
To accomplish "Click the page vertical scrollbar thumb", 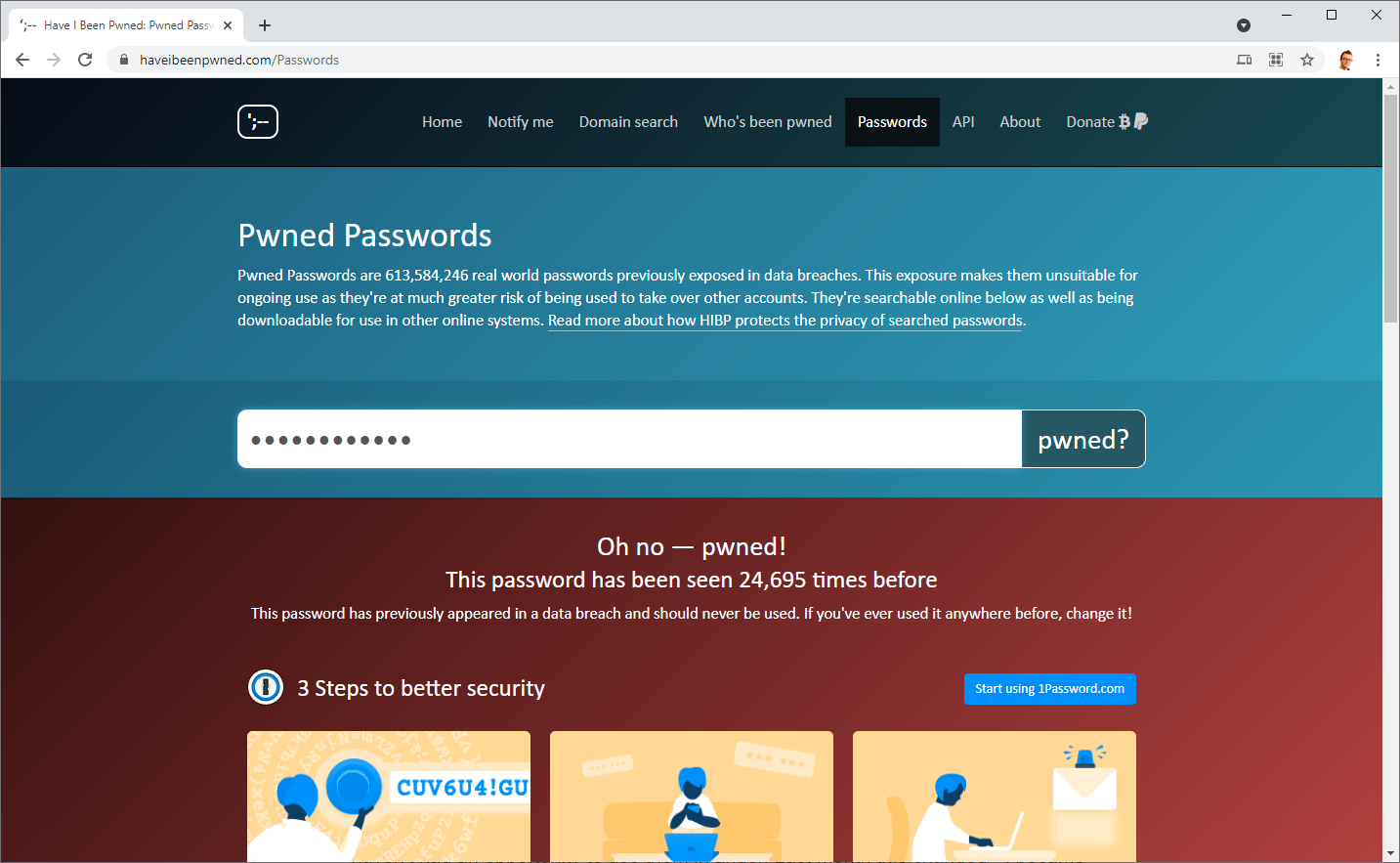I will coord(1391,208).
